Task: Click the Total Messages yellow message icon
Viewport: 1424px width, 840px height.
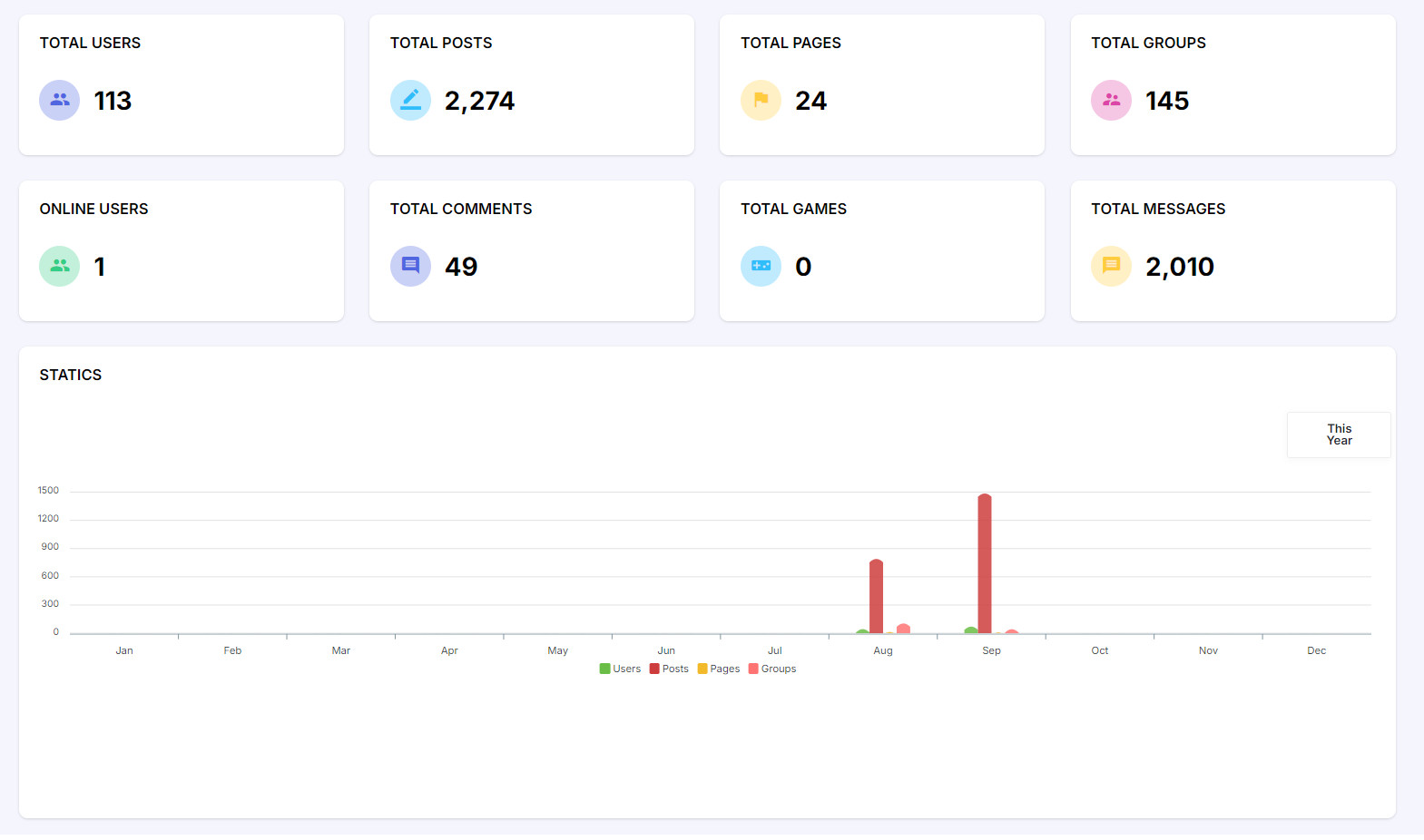Action: pos(1111,266)
